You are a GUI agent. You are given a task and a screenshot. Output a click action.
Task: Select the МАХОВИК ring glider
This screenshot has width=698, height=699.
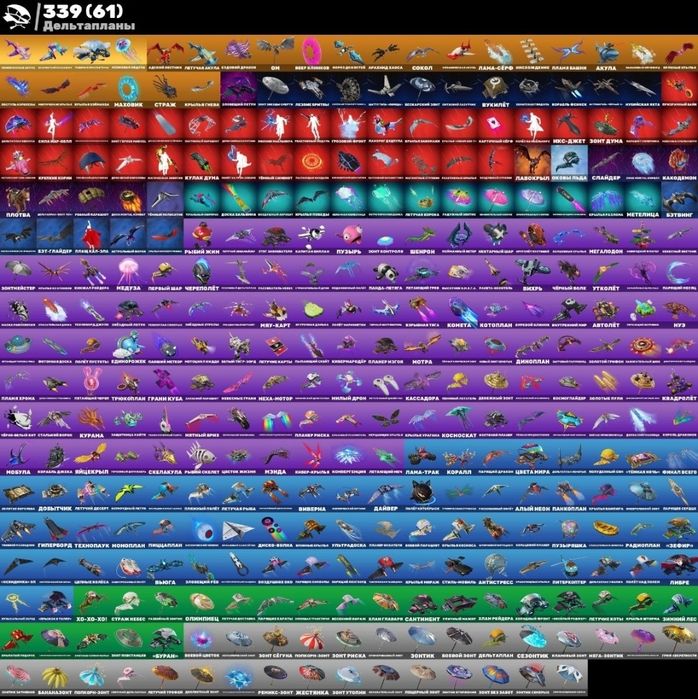pos(128,90)
